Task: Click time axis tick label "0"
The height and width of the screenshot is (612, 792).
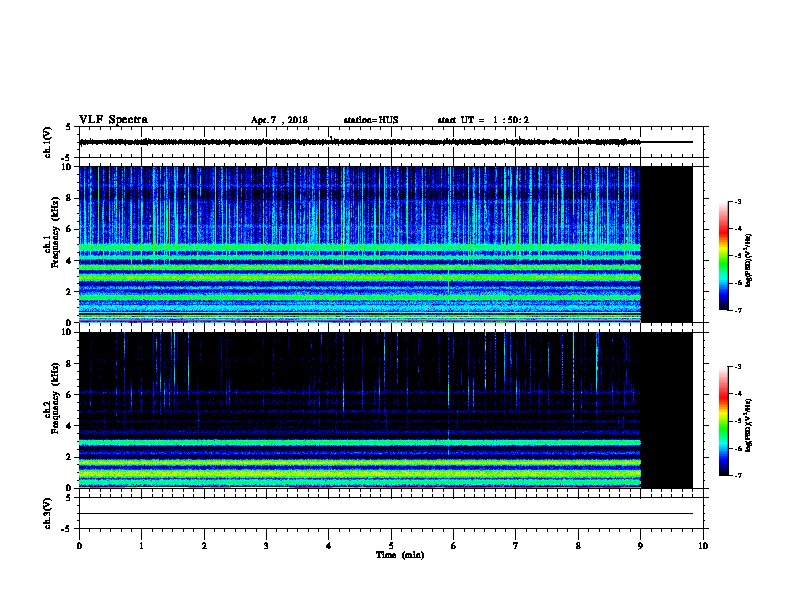Action: 79,545
